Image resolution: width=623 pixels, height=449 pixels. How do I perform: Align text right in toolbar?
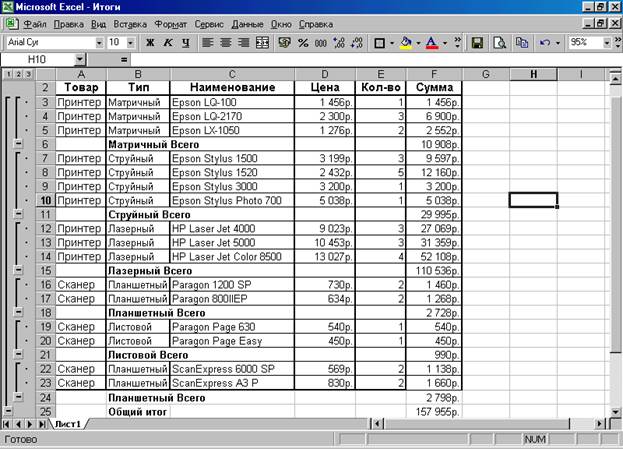point(243,43)
